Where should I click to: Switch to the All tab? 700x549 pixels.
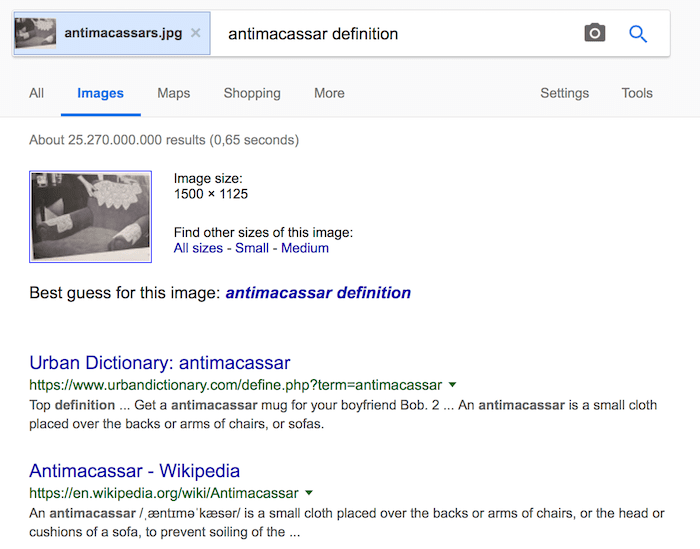(37, 93)
